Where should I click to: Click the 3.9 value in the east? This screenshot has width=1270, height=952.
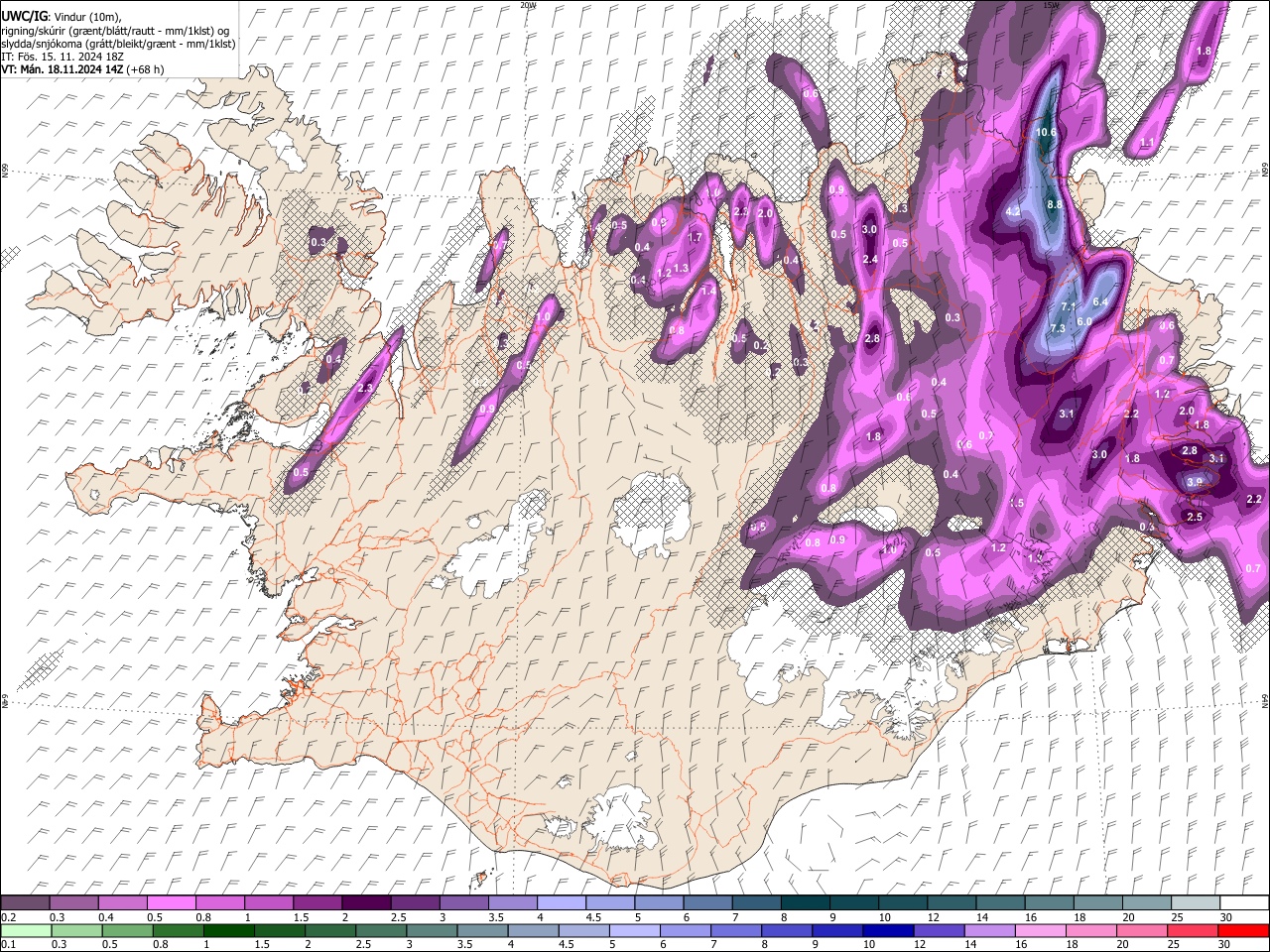coord(1195,481)
